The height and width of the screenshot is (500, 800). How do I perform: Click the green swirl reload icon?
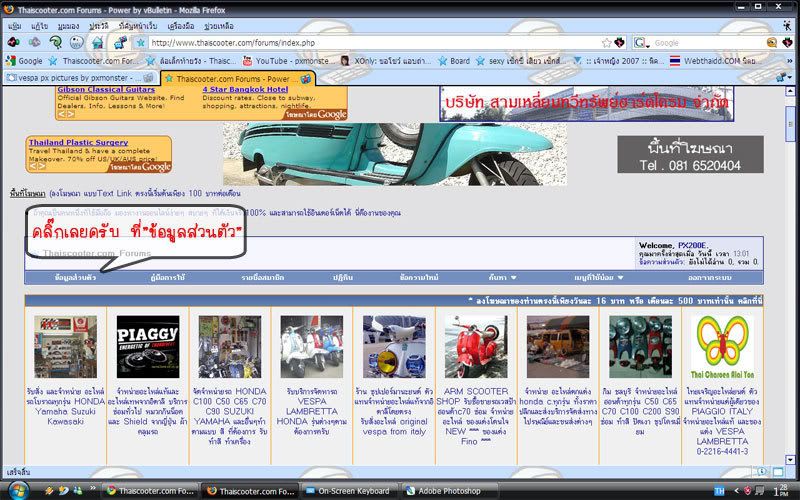(55, 43)
